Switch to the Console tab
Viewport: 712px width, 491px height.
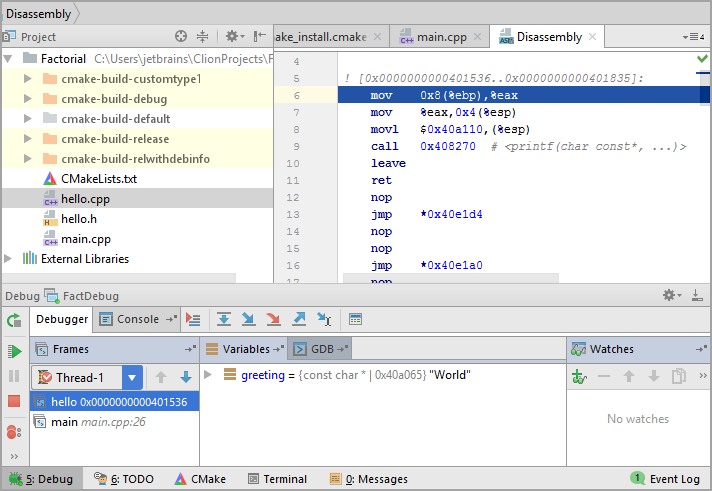(138, 319)
